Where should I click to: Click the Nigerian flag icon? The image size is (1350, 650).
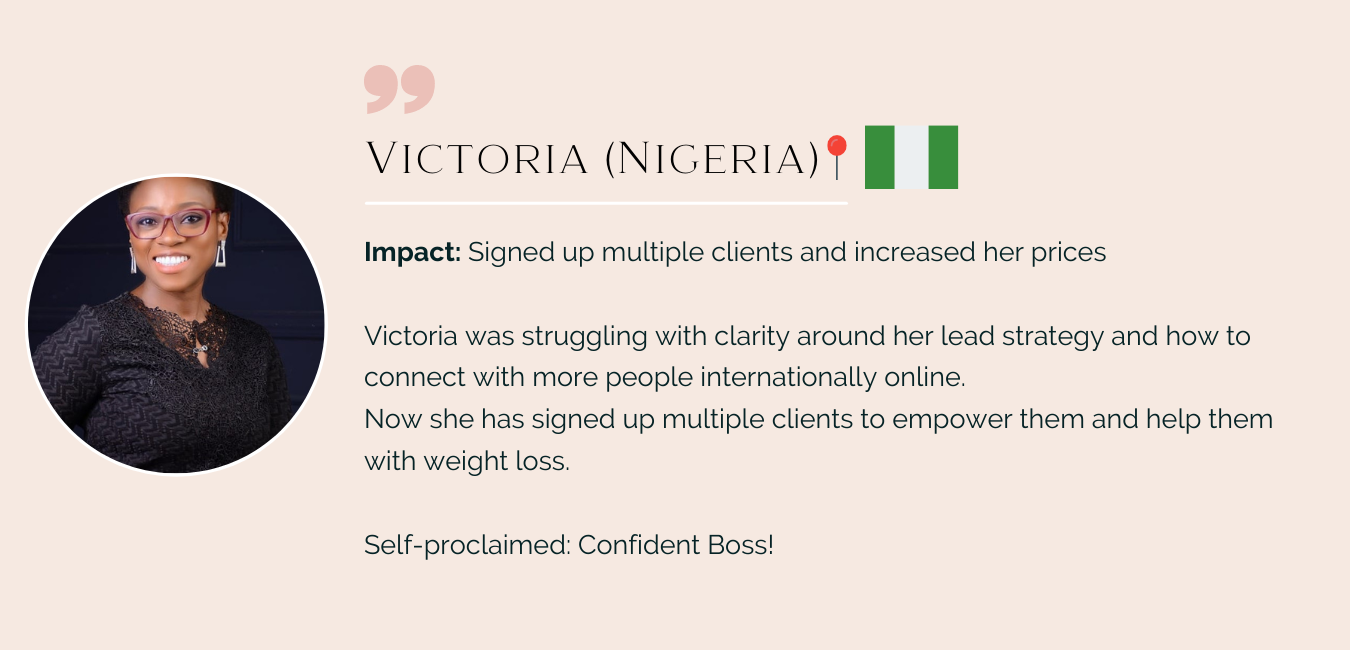(x=911, y=157)
